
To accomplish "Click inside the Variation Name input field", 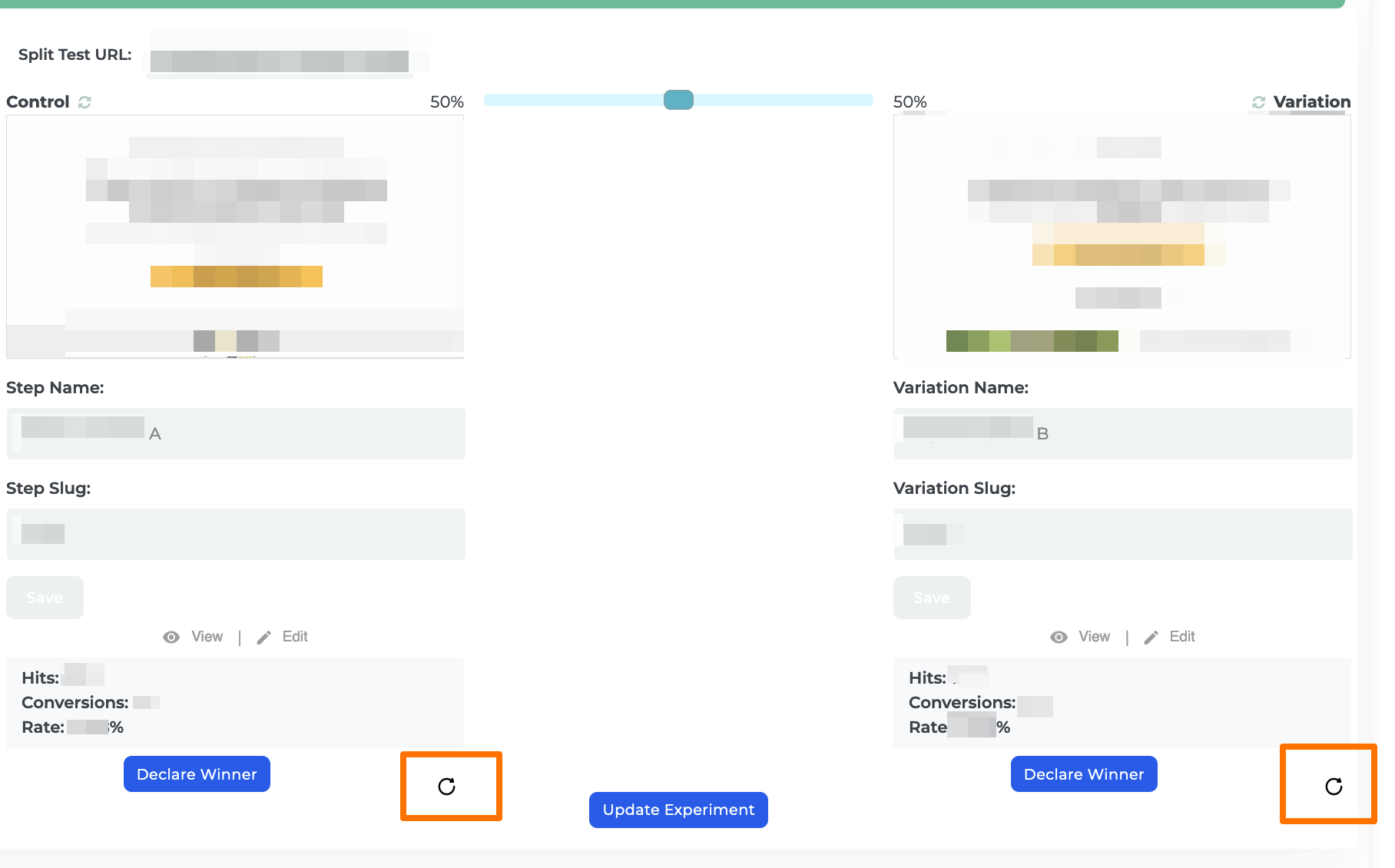I will coord(1122,433).
